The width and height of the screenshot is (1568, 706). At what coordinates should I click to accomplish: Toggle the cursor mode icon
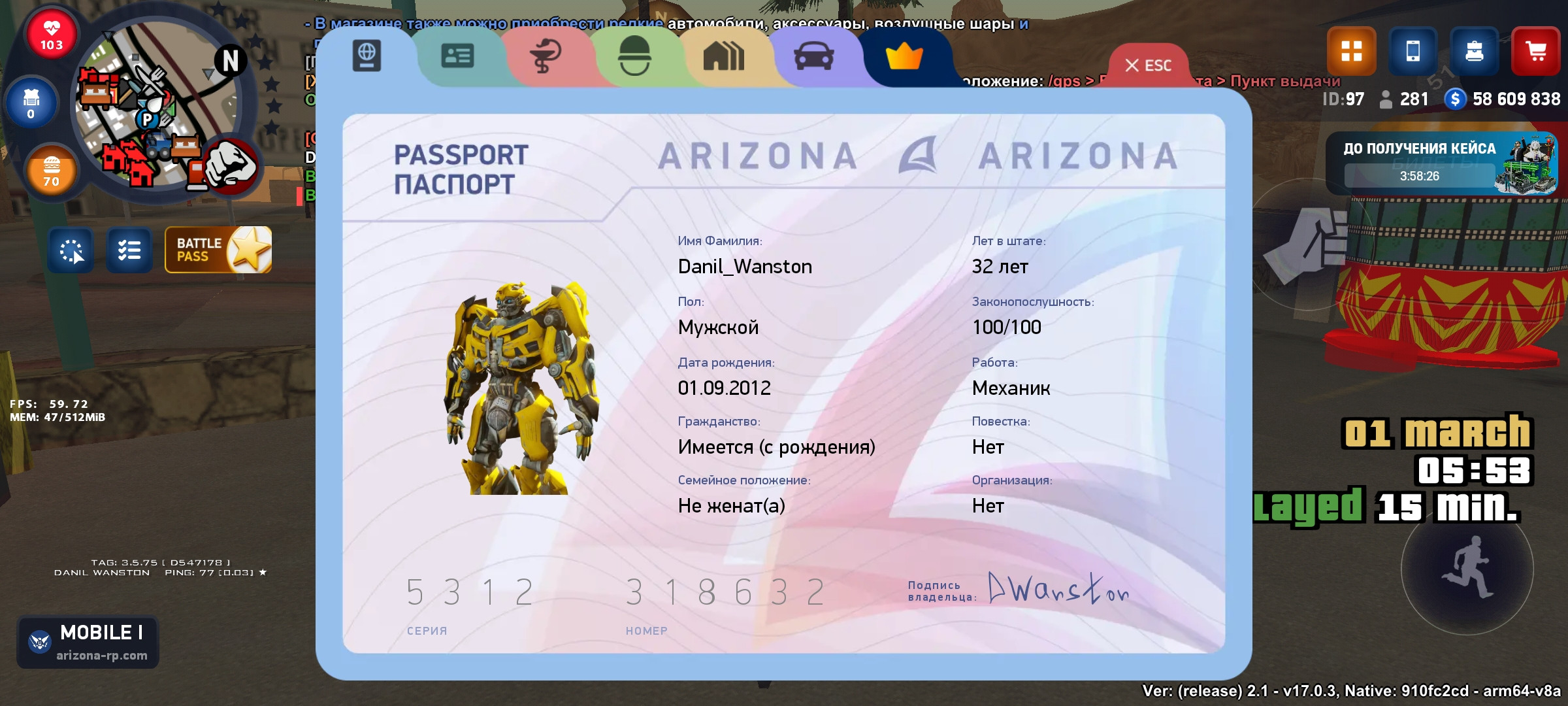click(x=71, y=250)
